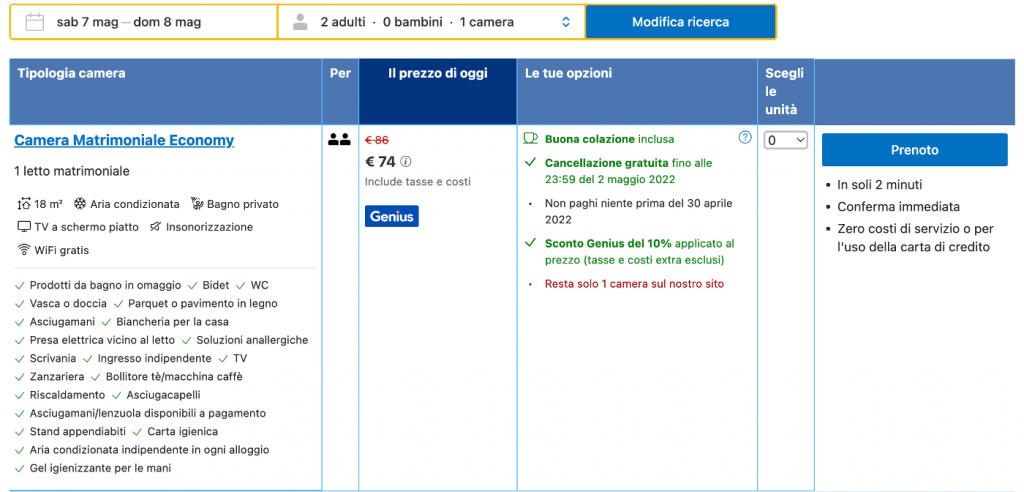Expand the guests and rooms selector
1024x492 pixels.
click(431, 22)
